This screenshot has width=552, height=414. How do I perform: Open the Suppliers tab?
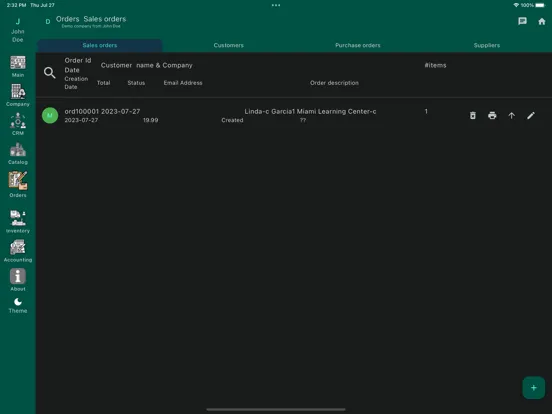click(487, 45)
